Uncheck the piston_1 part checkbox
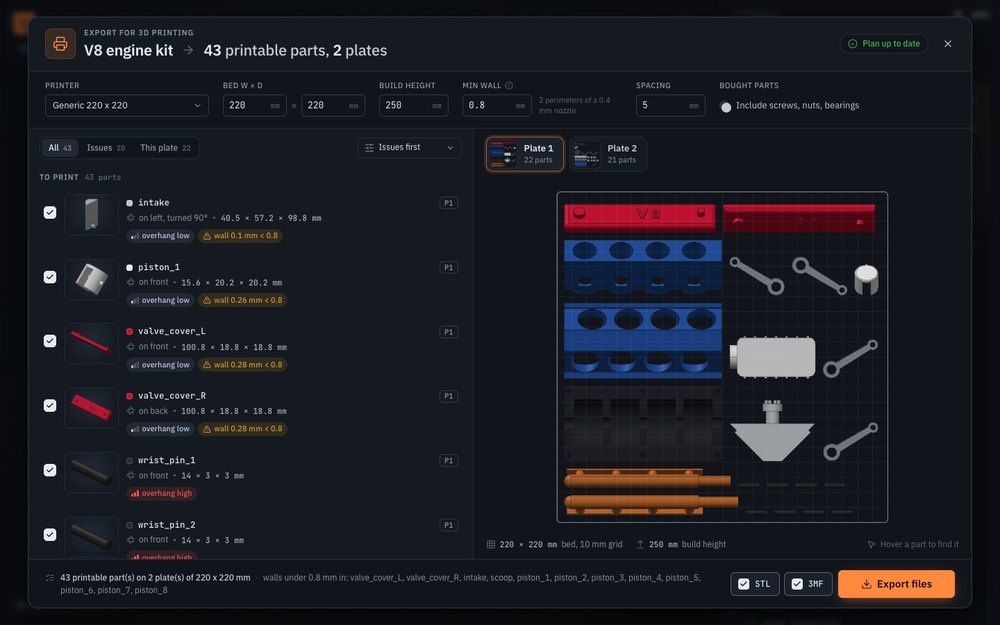The image size is (1000, 625). pyautogui.click(x=50, y=277)
